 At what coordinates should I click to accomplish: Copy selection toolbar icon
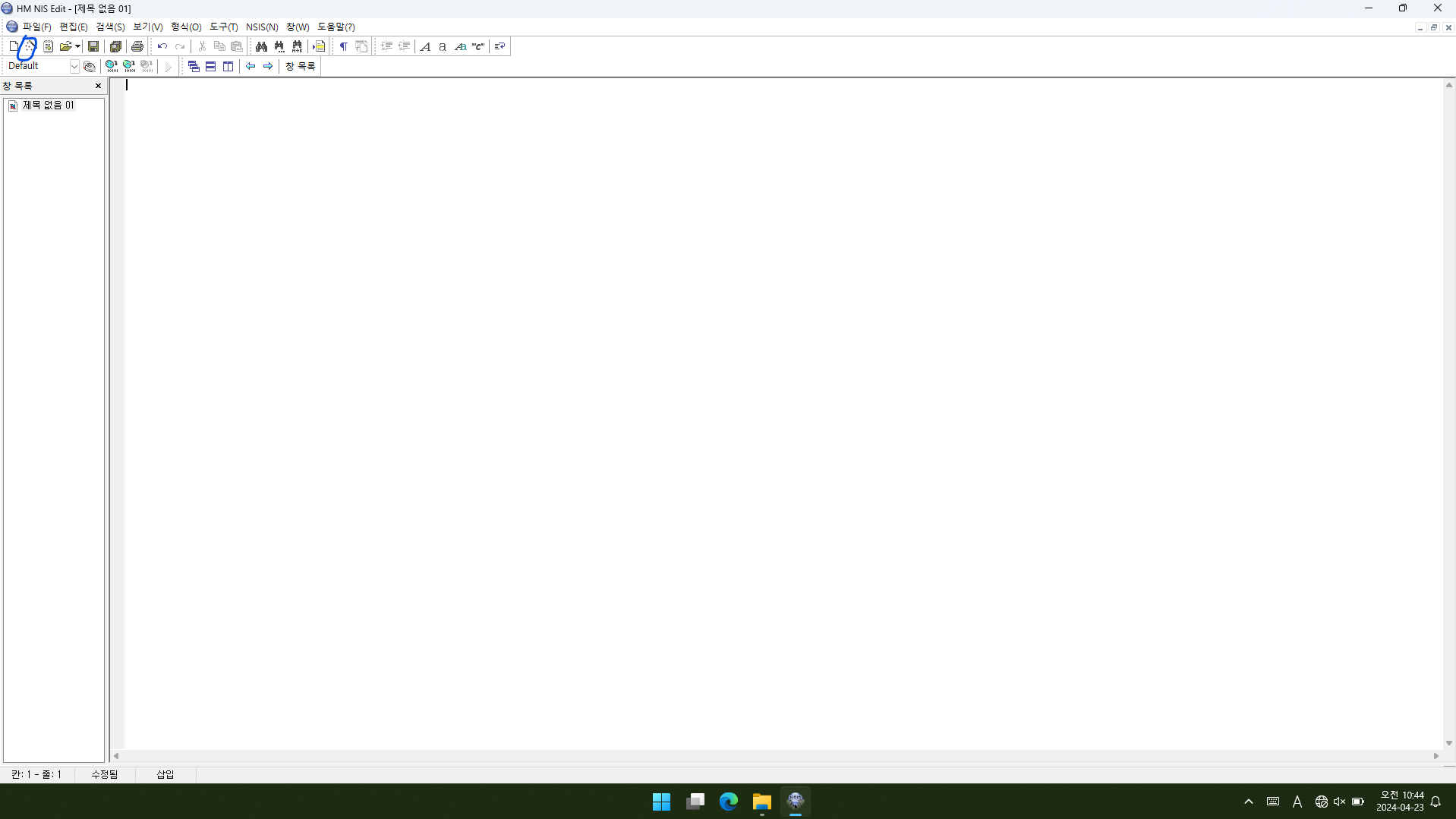(x=219, y=46)
